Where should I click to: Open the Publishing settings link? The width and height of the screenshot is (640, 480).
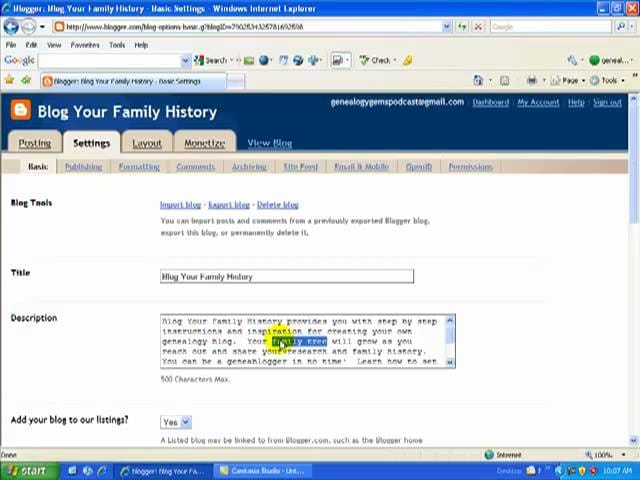click(83, 167)
